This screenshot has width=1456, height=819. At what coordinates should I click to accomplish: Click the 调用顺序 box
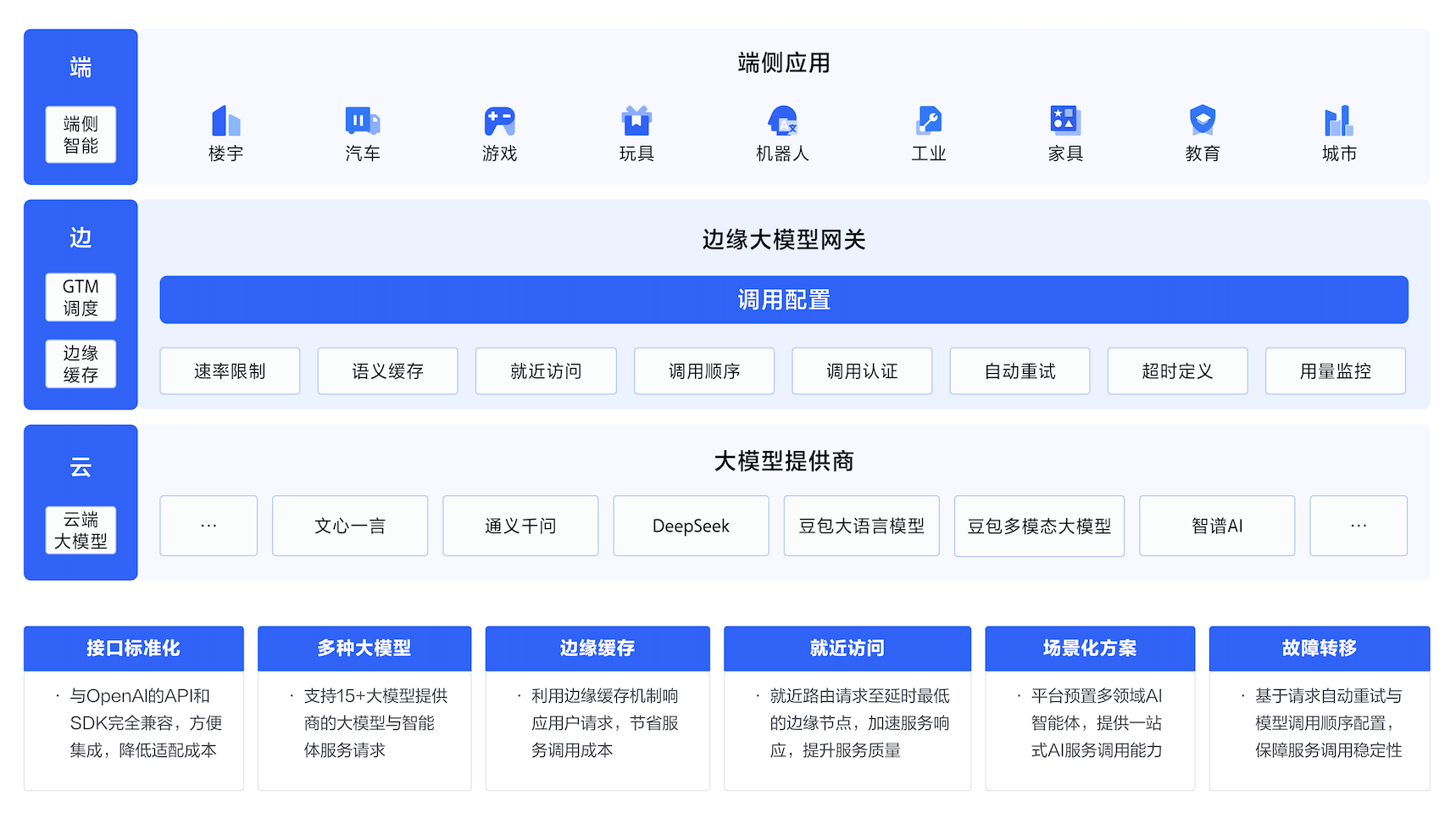coord(704,371)
